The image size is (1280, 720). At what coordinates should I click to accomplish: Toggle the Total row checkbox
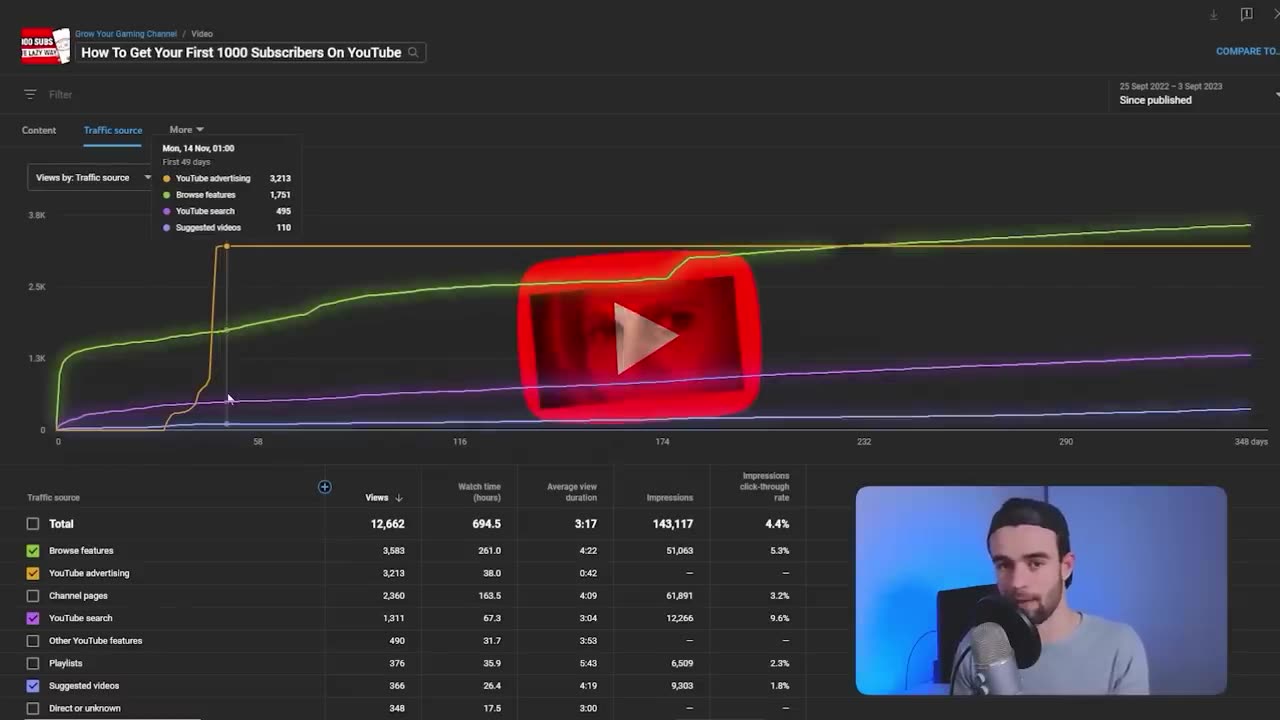pyautogui.click(x=33, y=524)
